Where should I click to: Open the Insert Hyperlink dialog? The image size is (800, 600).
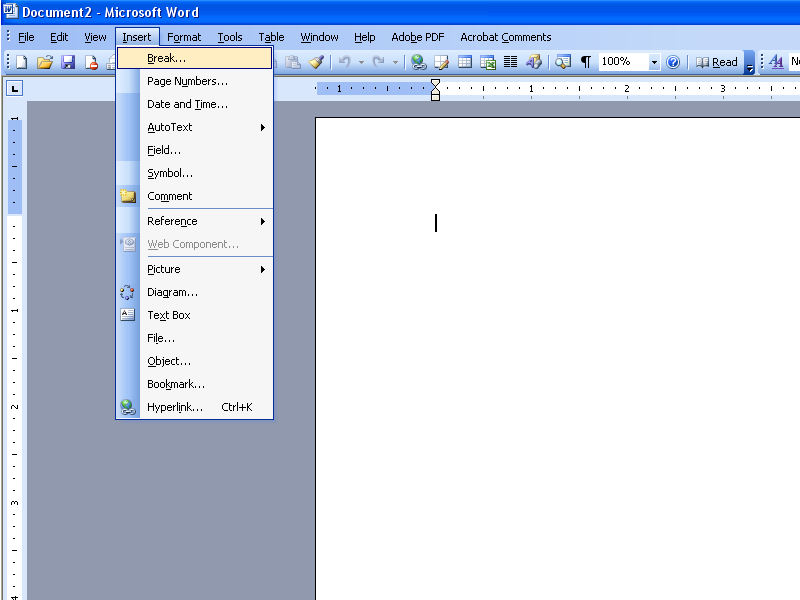(418, 61)
